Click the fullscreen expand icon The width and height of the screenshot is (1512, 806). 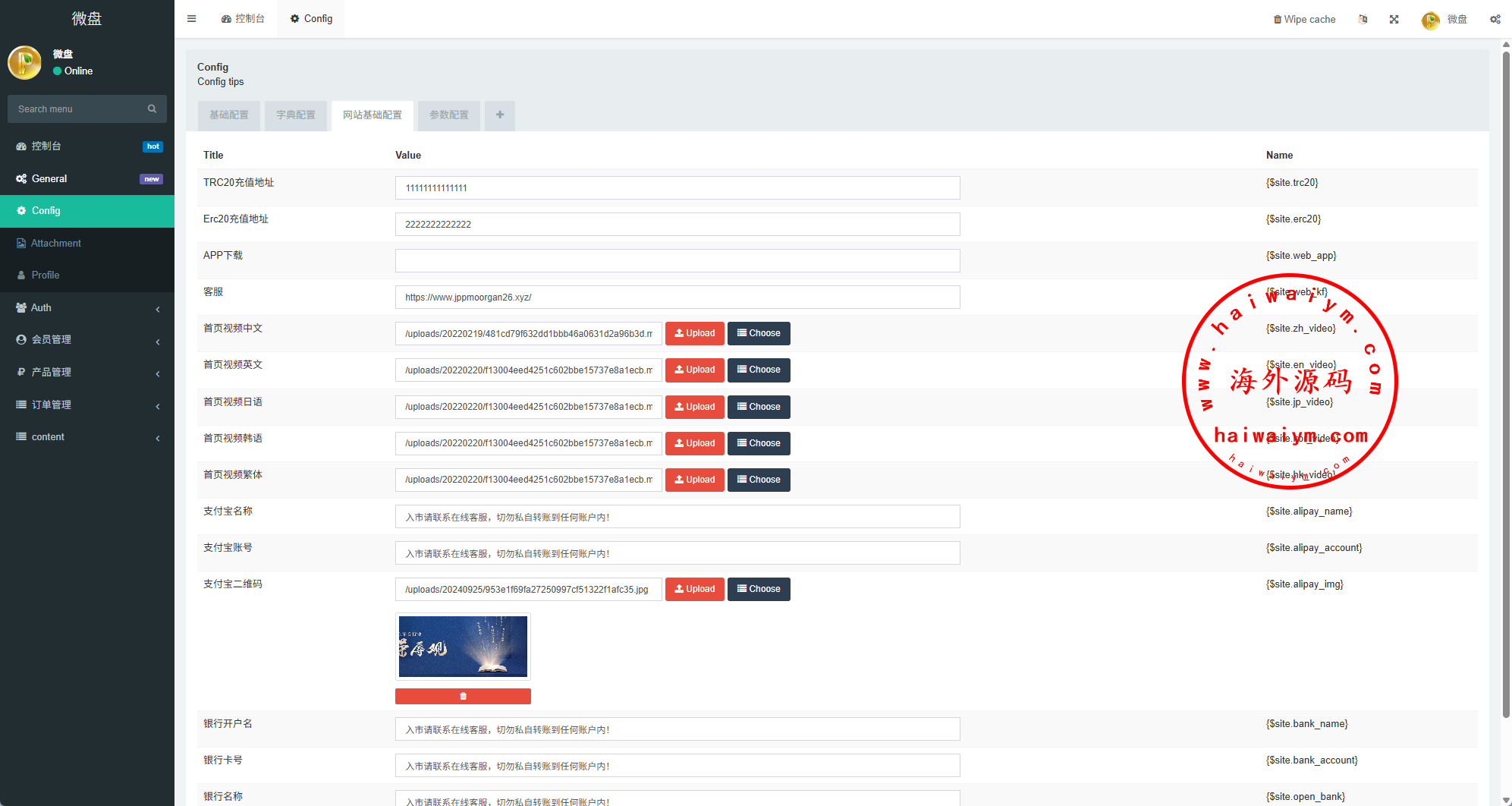tap(1394, 20)
